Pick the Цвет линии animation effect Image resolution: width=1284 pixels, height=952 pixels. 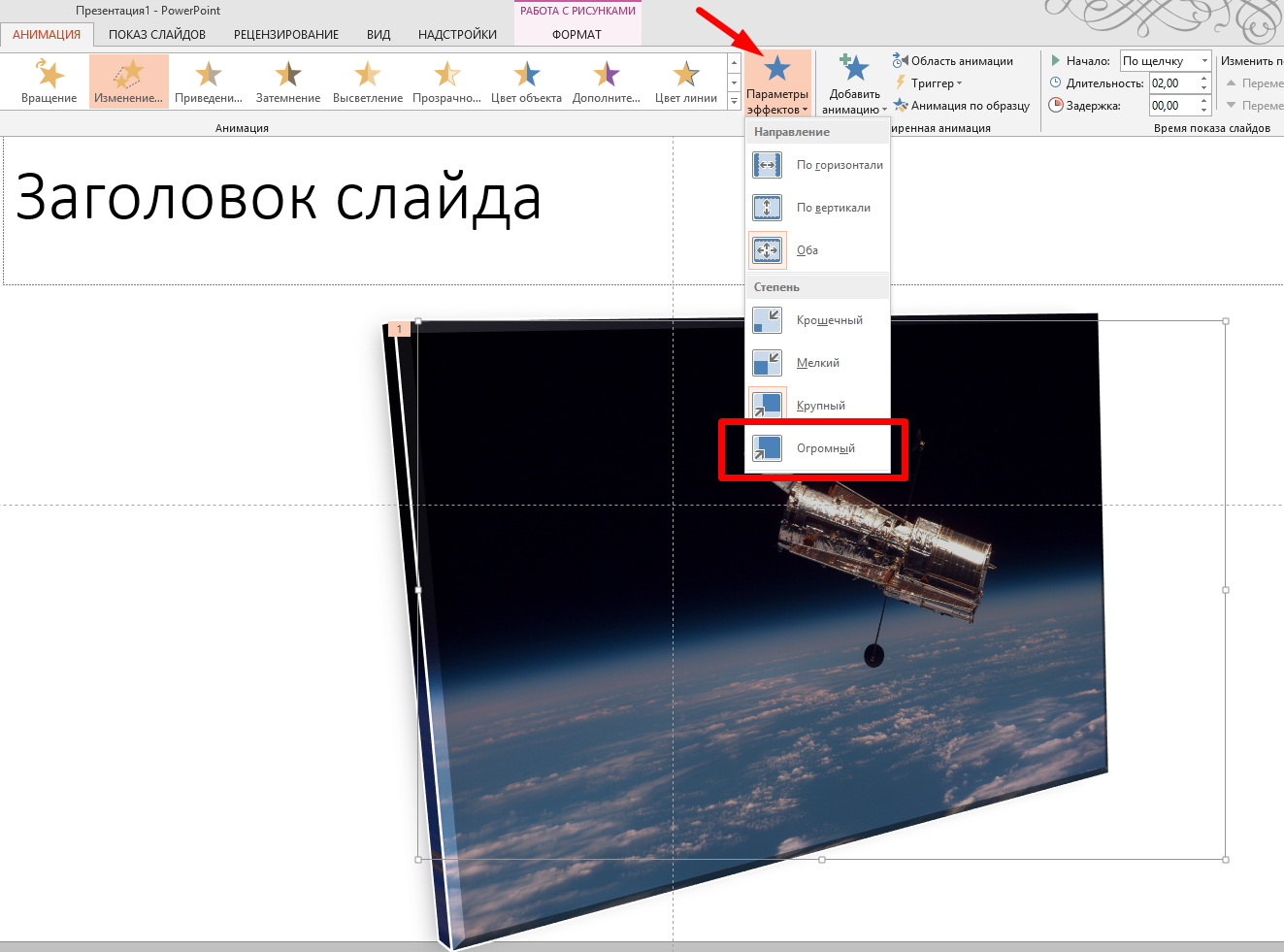click(685, 81)
